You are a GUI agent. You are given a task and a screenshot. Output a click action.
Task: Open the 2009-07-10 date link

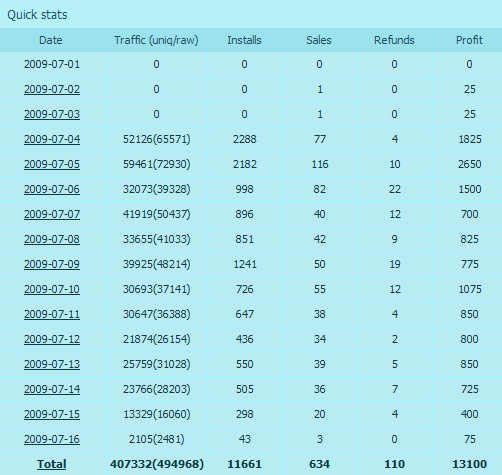pos(52,289)
